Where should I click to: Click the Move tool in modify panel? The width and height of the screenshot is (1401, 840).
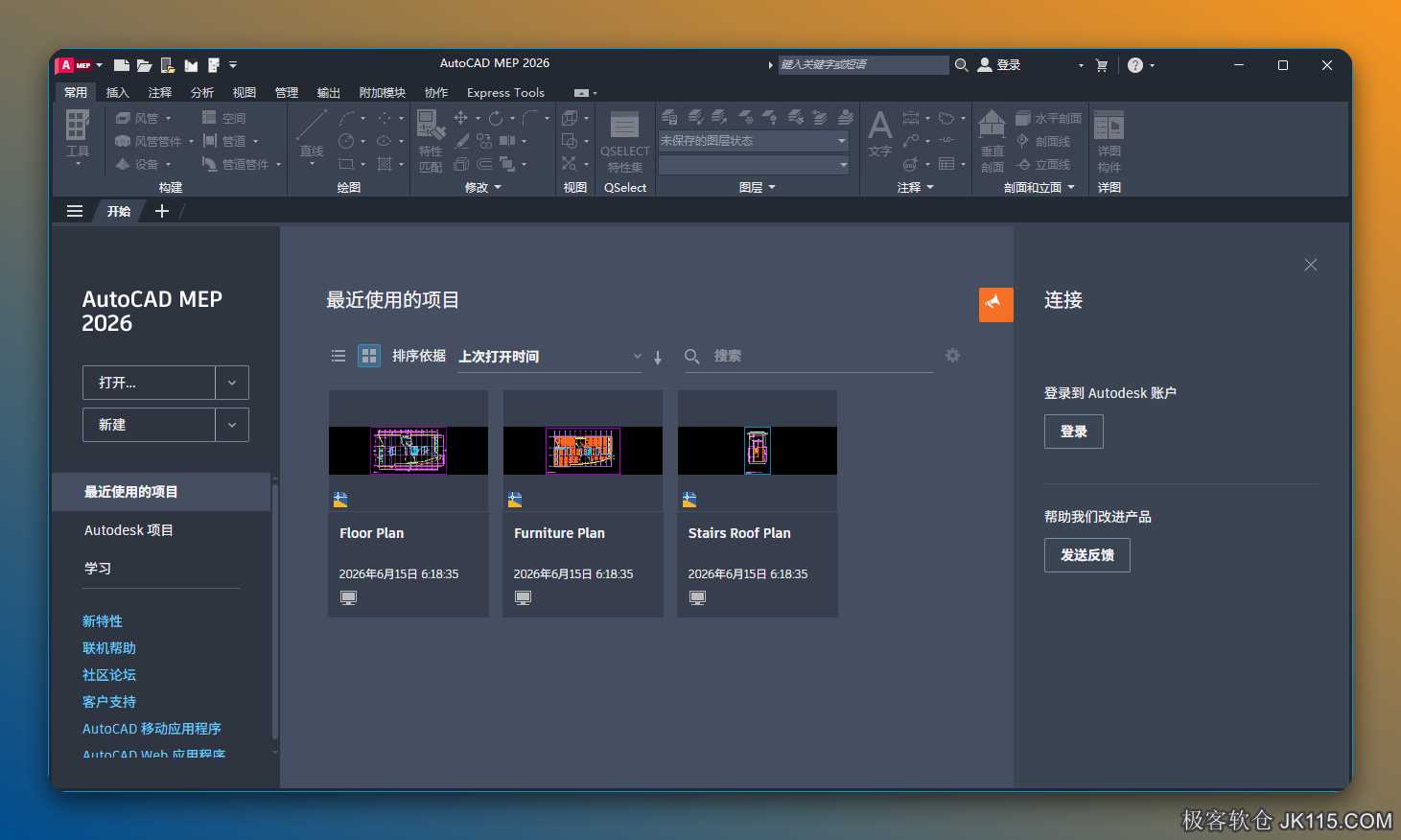(461, 118)
